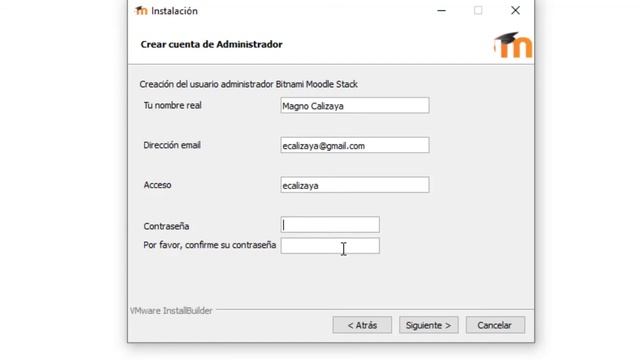Focus the 'Dirección email' text field

pyautogui.click(x=355, y=145)
